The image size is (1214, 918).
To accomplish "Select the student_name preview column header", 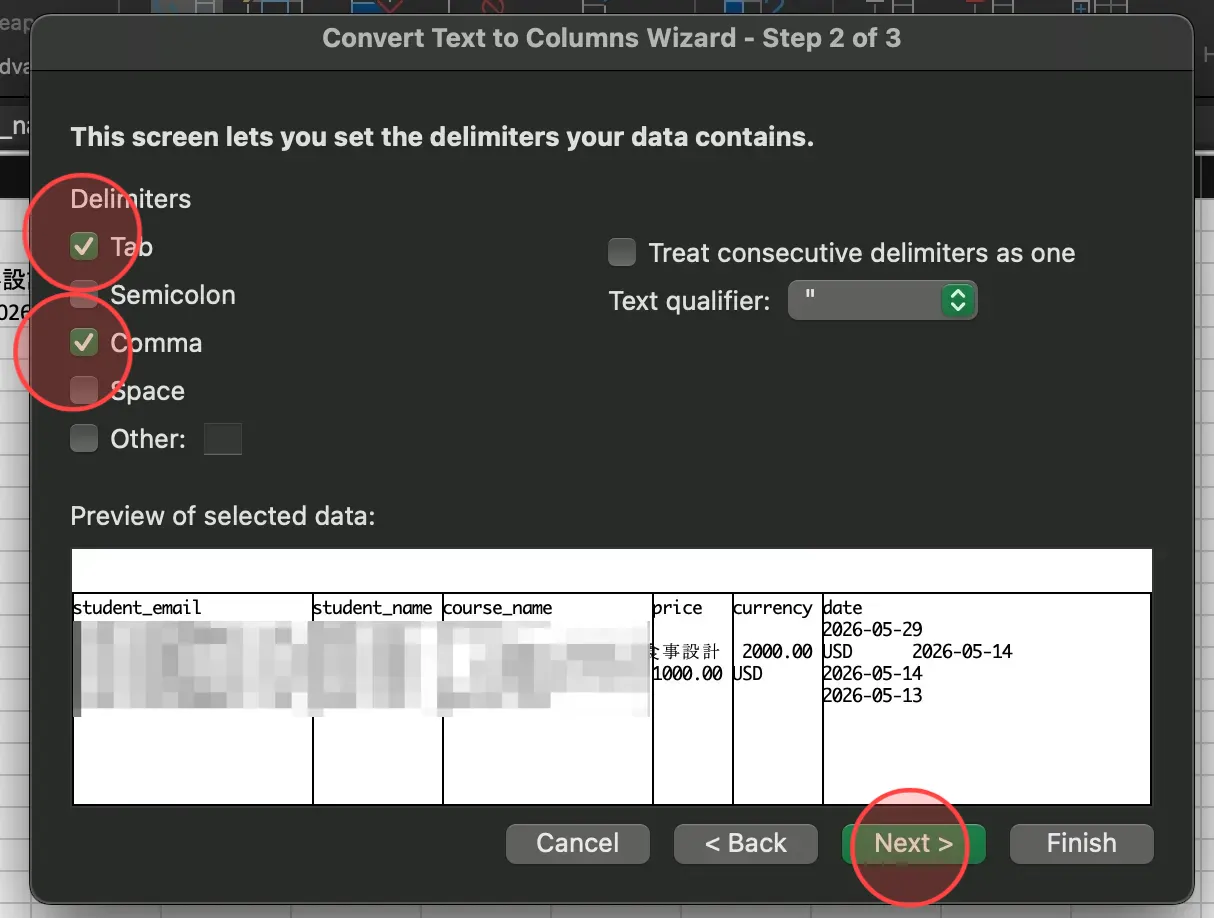I will (x=373, y=608).
